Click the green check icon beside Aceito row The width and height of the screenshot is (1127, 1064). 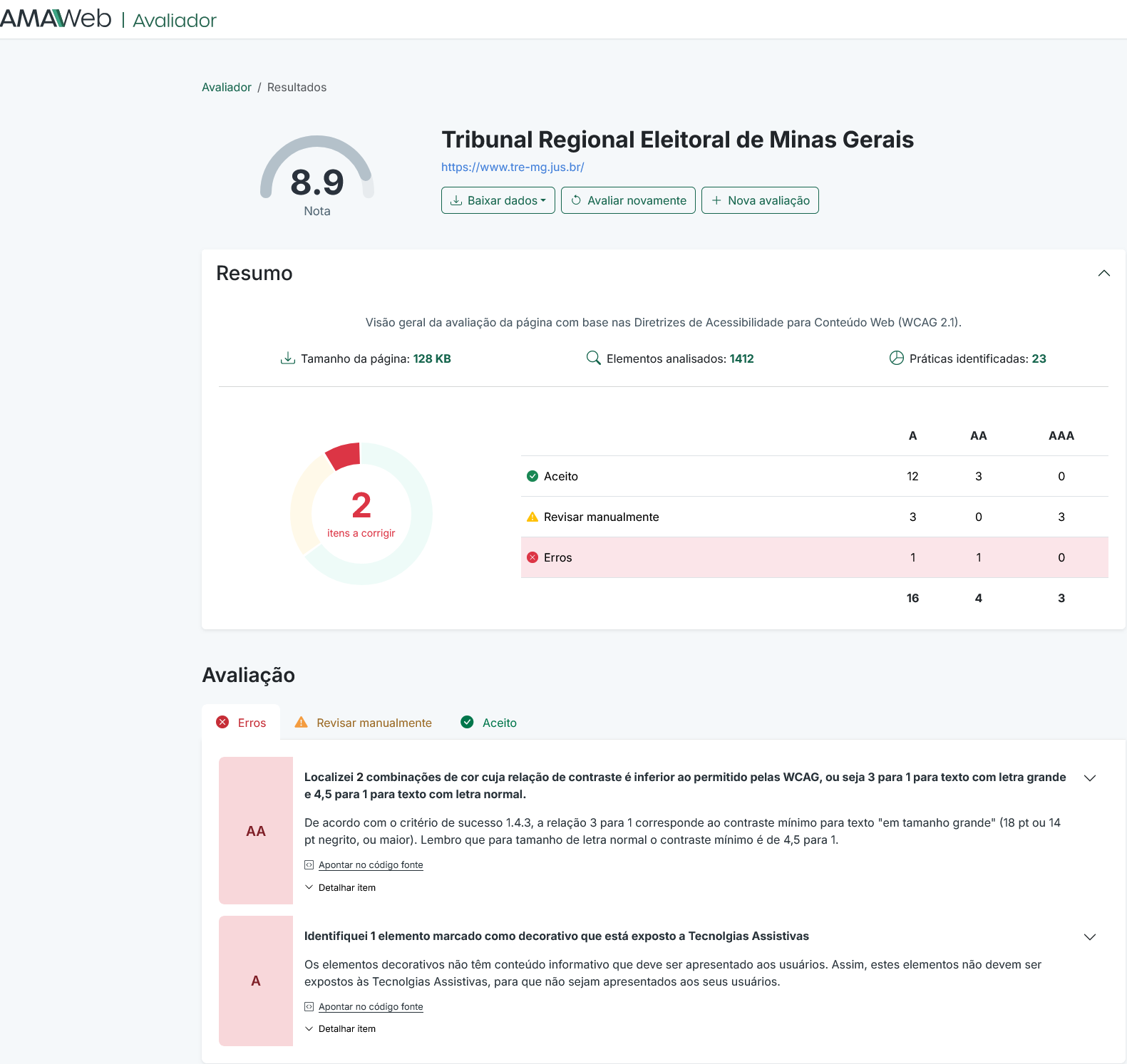(532, 476)
